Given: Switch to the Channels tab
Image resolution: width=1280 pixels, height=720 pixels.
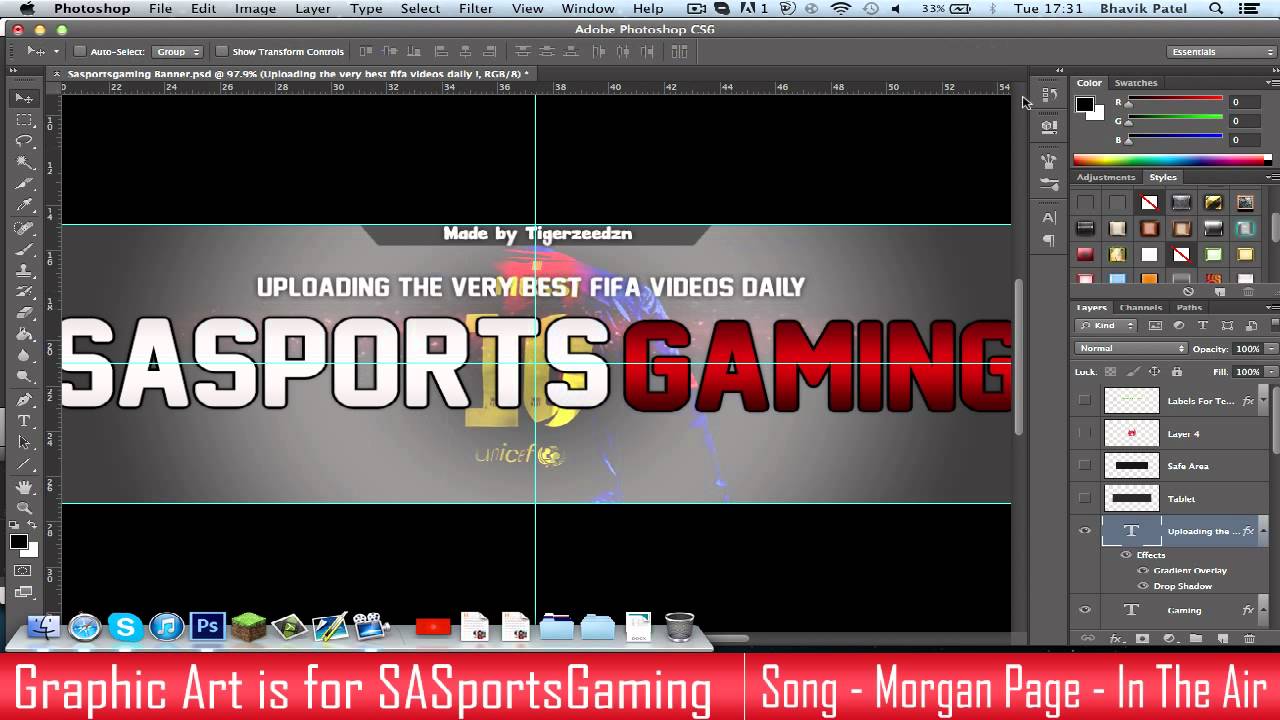Looking at the screenshot, I should pos(1140,307).
